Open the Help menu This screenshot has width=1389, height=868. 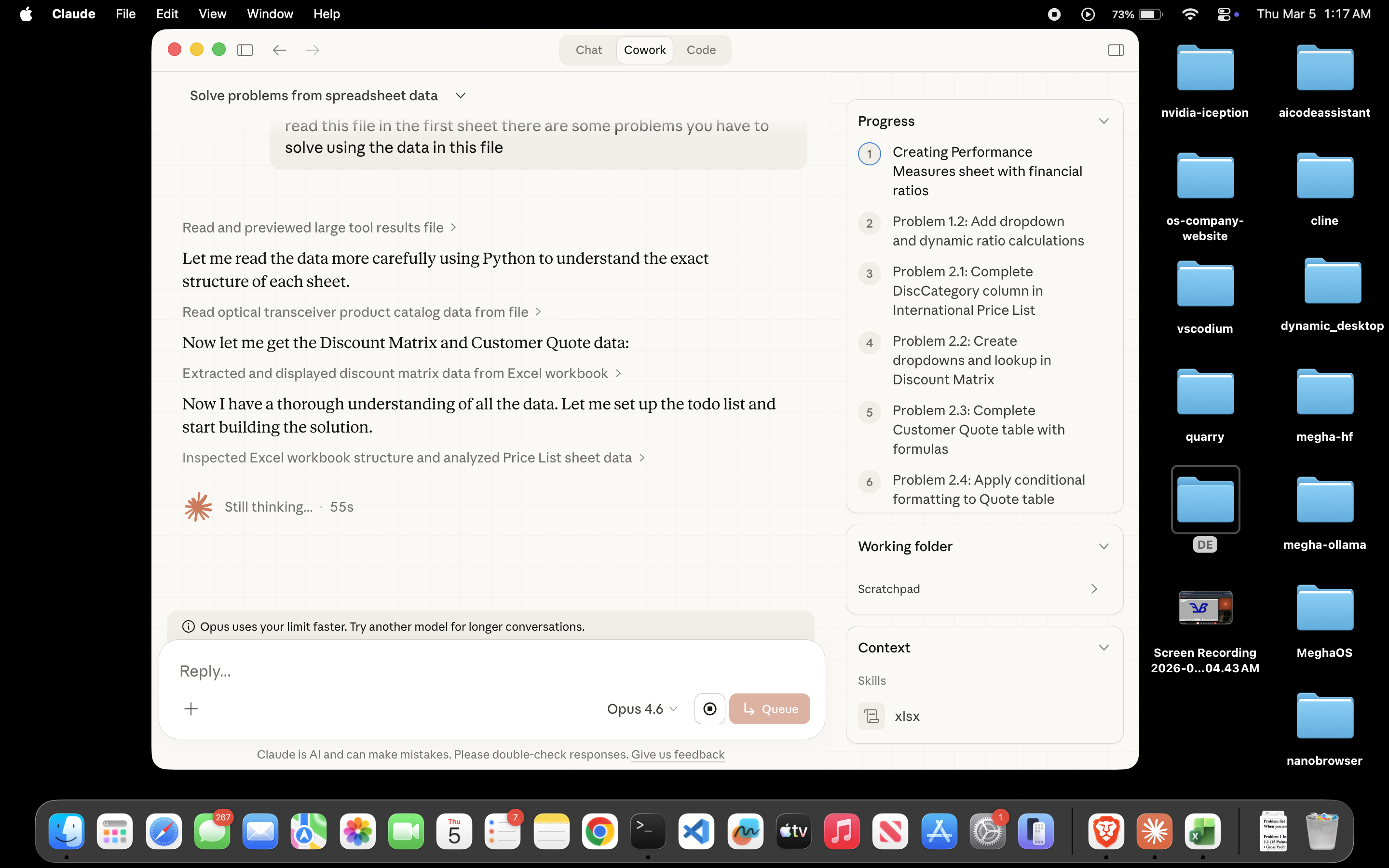coord(327,14)
